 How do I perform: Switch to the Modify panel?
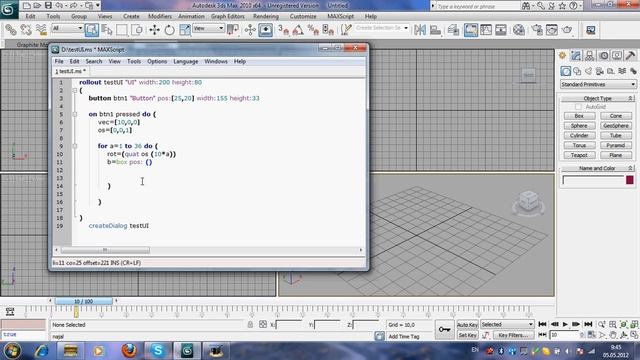(576, 56)
